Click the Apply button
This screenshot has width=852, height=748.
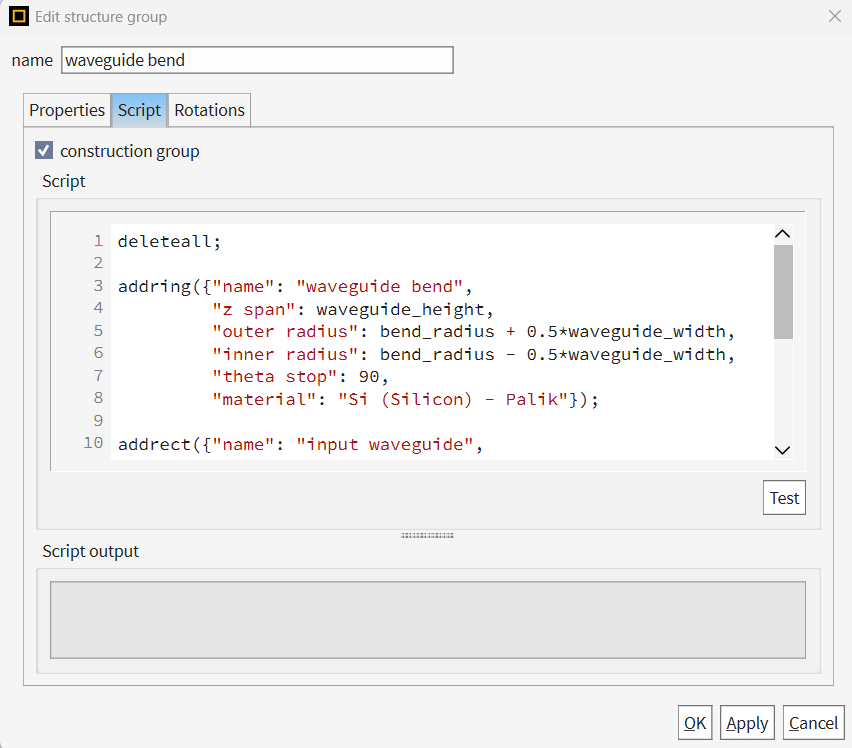click(747, 723)
